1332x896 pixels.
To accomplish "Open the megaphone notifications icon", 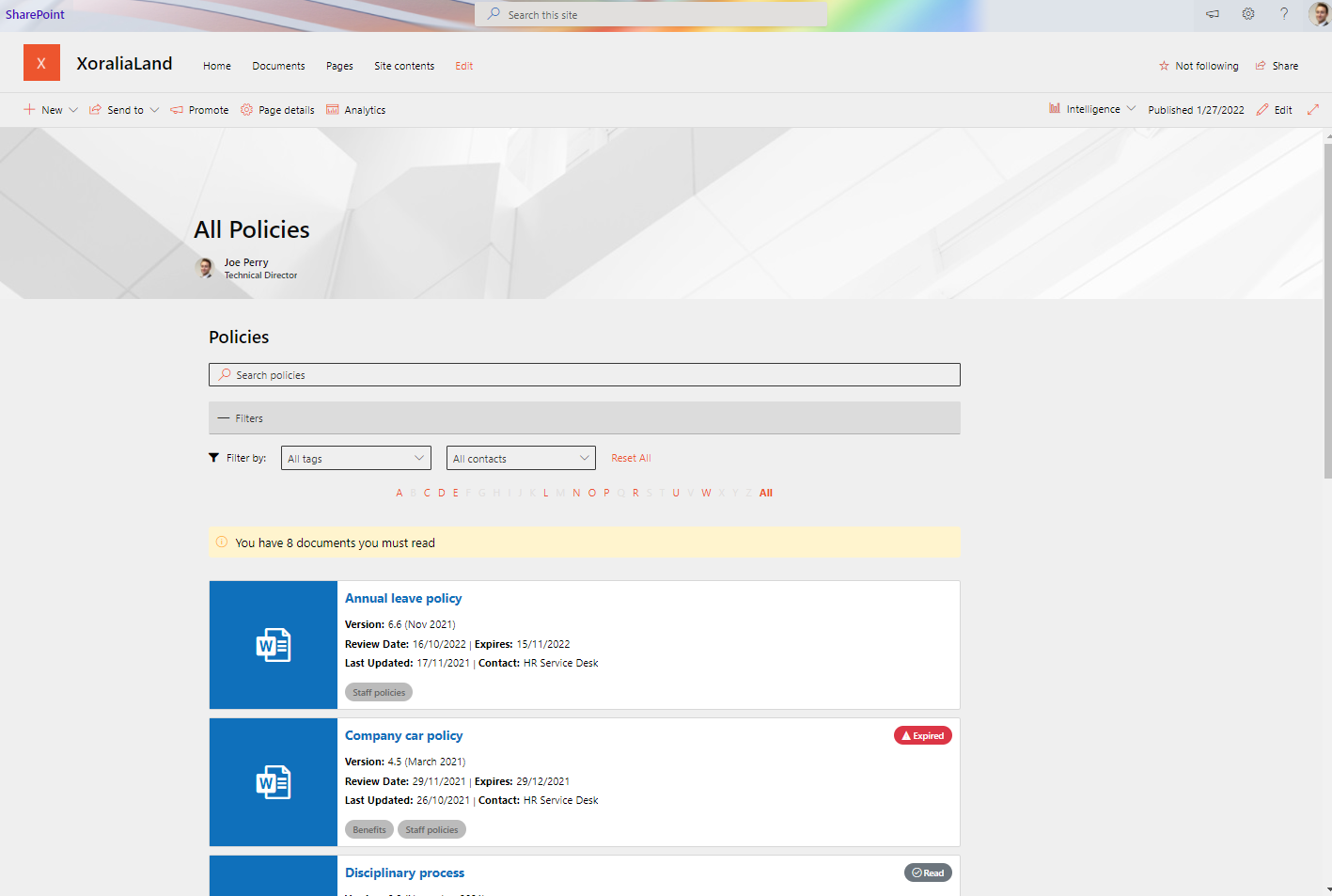I will coord(1213,14).
